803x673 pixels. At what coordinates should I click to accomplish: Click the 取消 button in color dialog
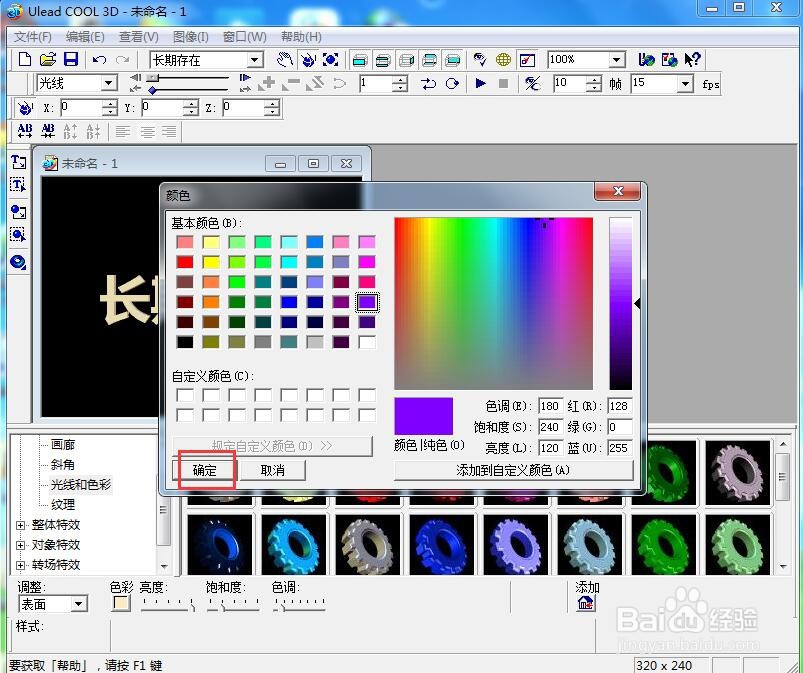(x=272, y=470)
